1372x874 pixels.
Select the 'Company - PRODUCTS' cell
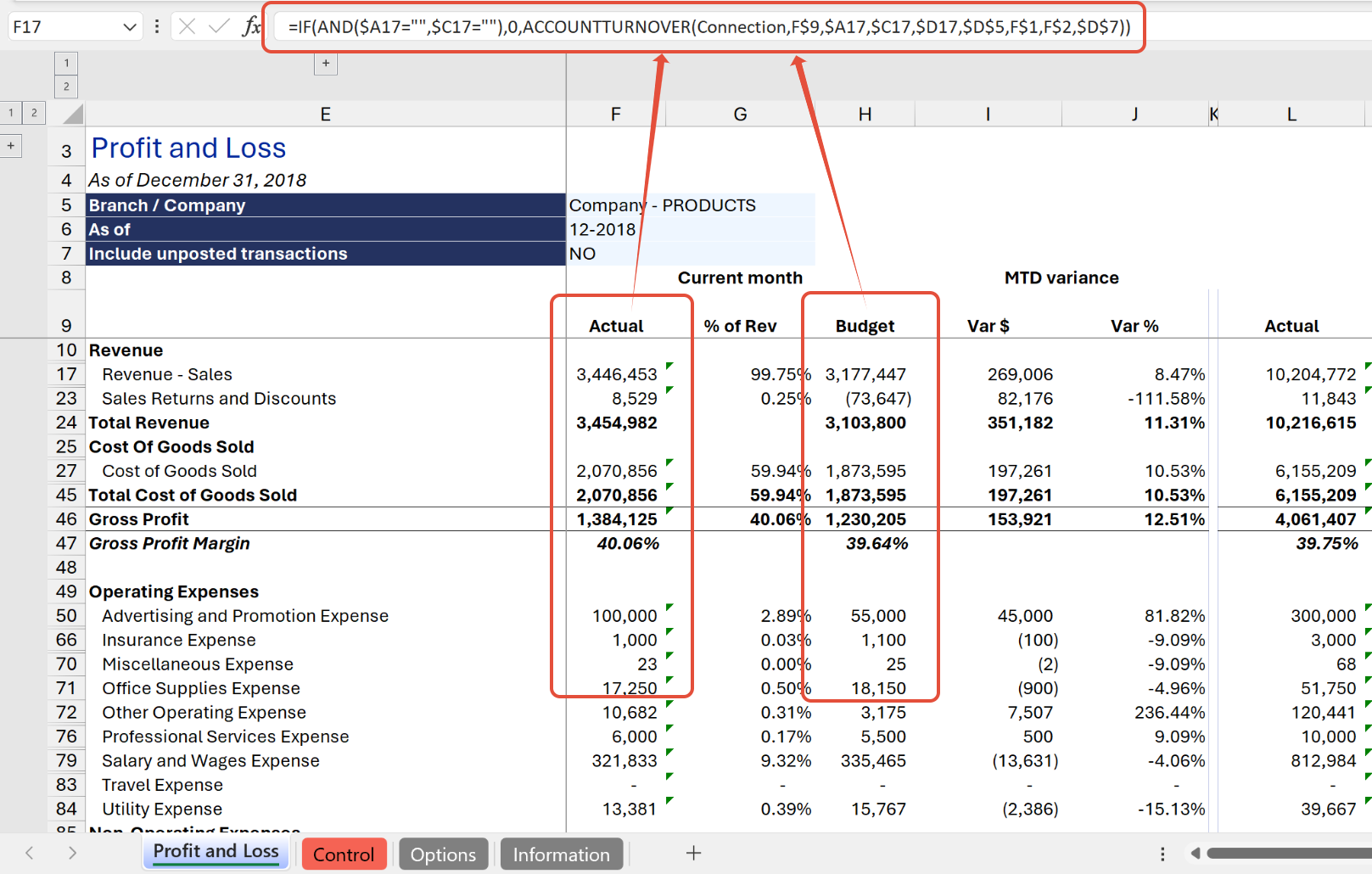pyautogui.click(x=691, y=205)
